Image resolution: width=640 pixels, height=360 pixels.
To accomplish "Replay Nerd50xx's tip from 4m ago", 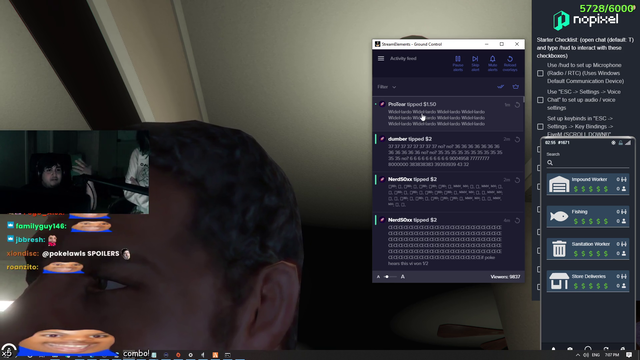I will point(517,220).
